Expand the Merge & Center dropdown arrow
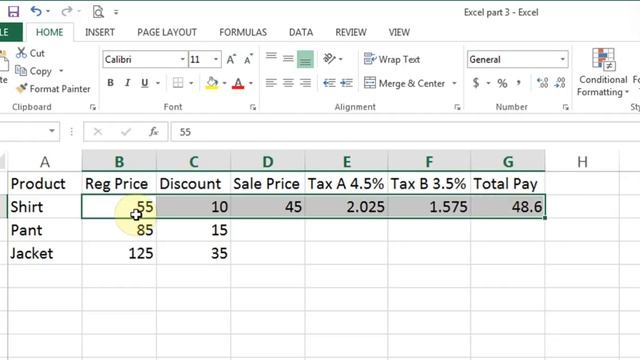 point(454,83)
